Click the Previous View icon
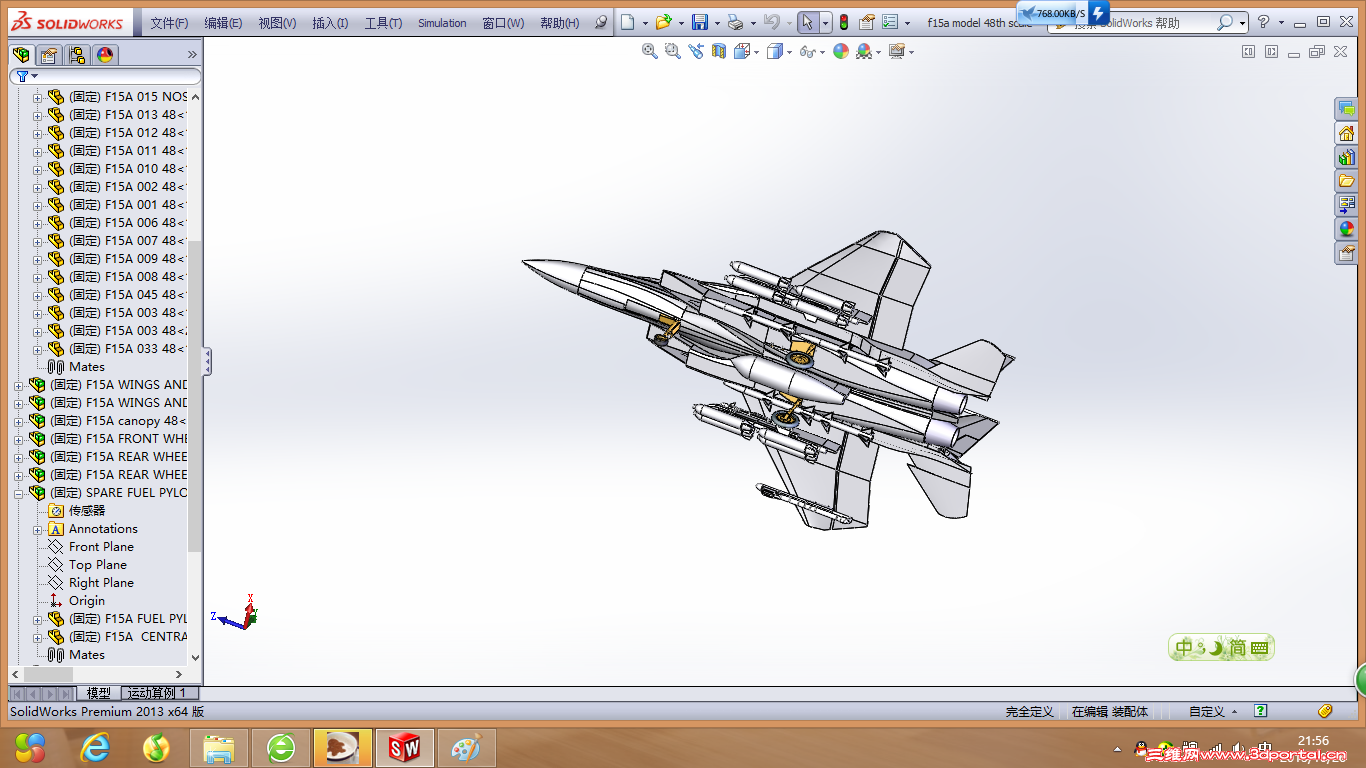 click(x=696, y=51)
